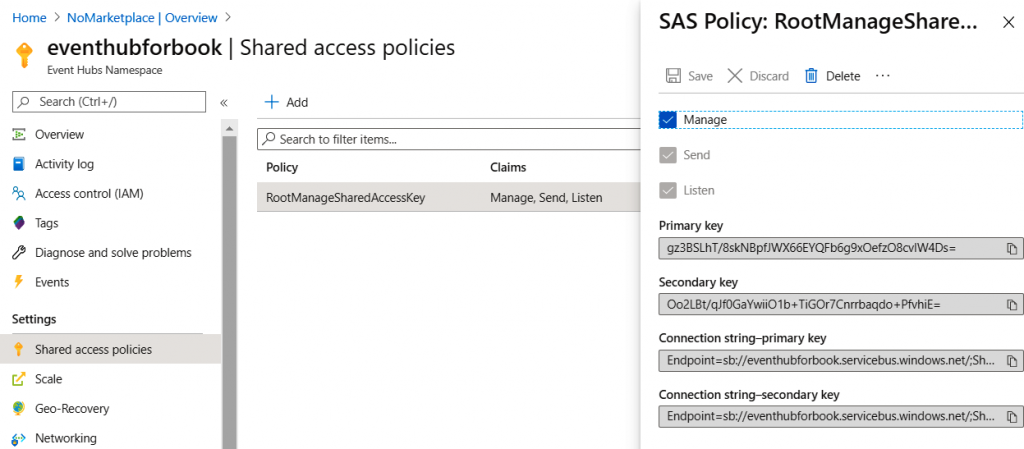Image resolution: width=1024 pixels, height=449 pixels.
Task: Copy the Secondary key value
Action: (x=1012, y=304)
